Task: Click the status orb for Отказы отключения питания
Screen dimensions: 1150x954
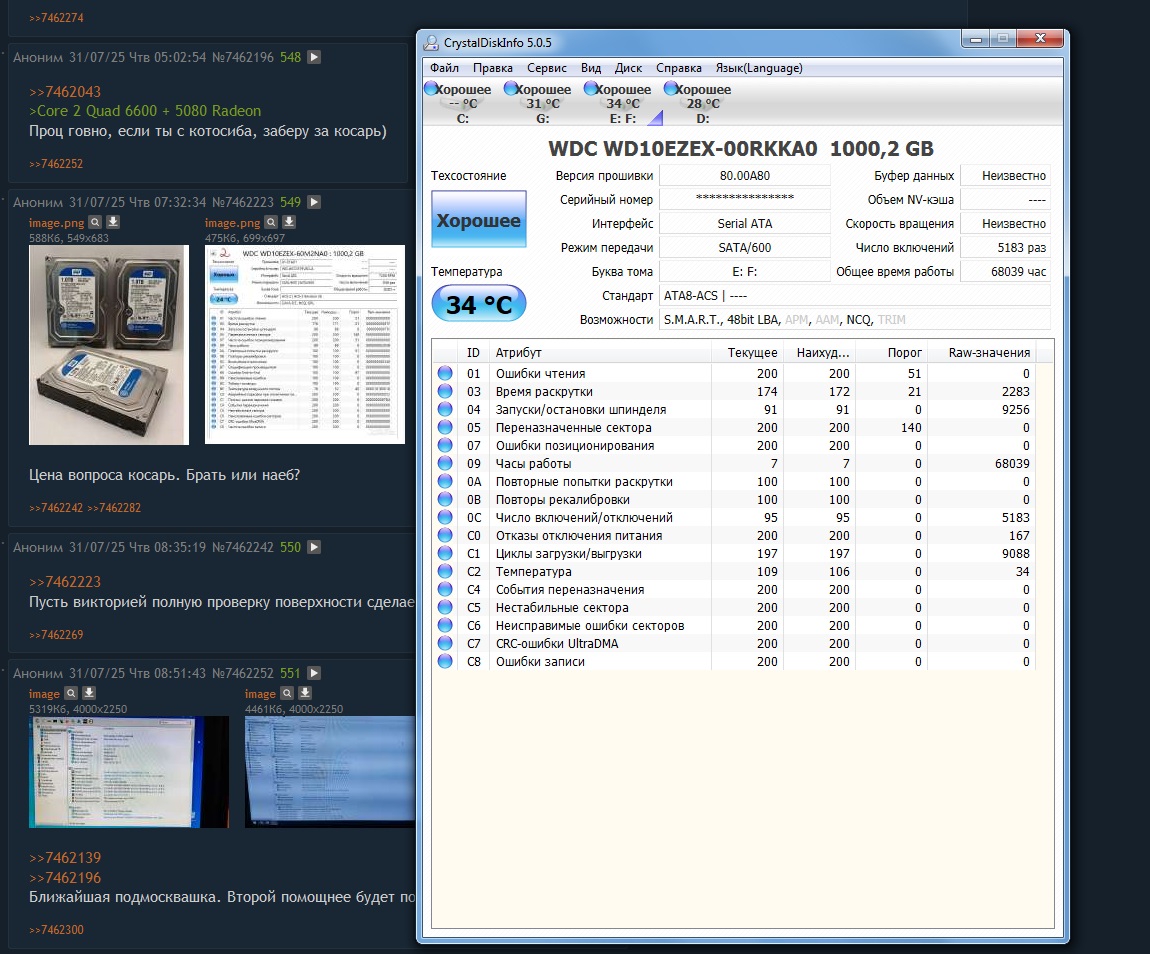Action: pyautogui.click(x=445, y=535)
